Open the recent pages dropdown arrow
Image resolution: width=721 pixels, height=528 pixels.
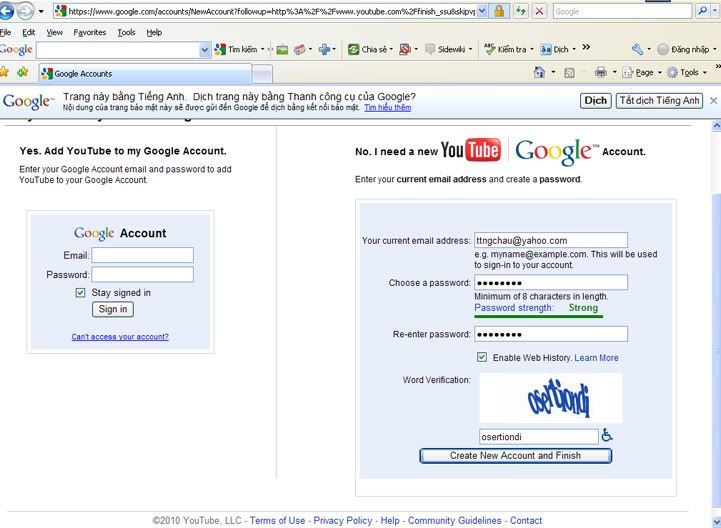(x=41, y=11)
